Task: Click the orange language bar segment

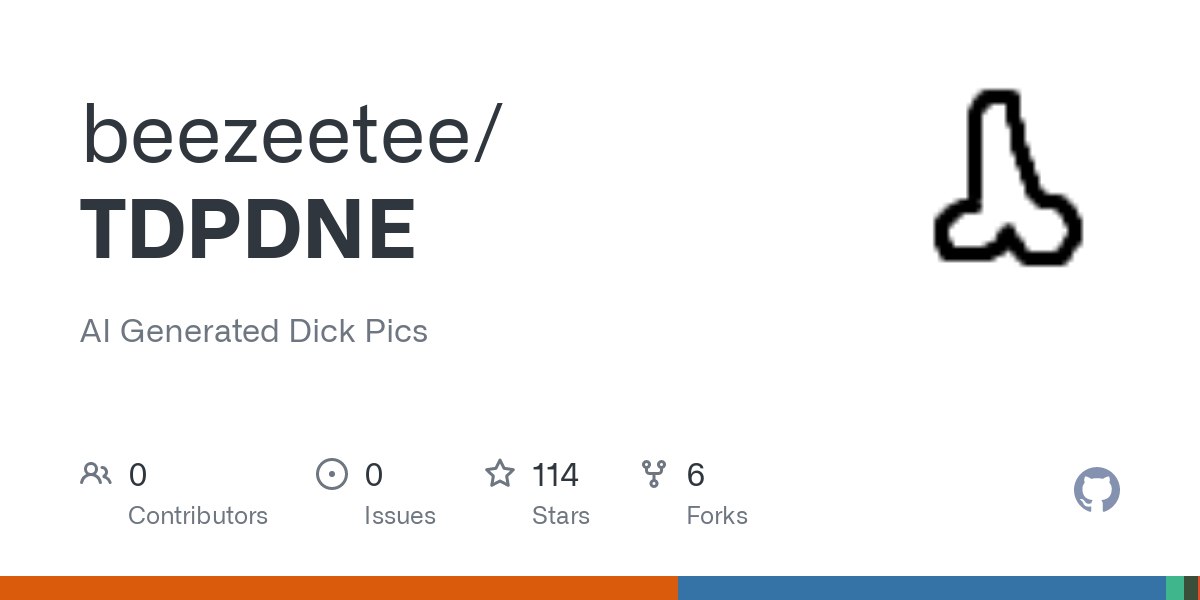Action: tap(338, 588)
